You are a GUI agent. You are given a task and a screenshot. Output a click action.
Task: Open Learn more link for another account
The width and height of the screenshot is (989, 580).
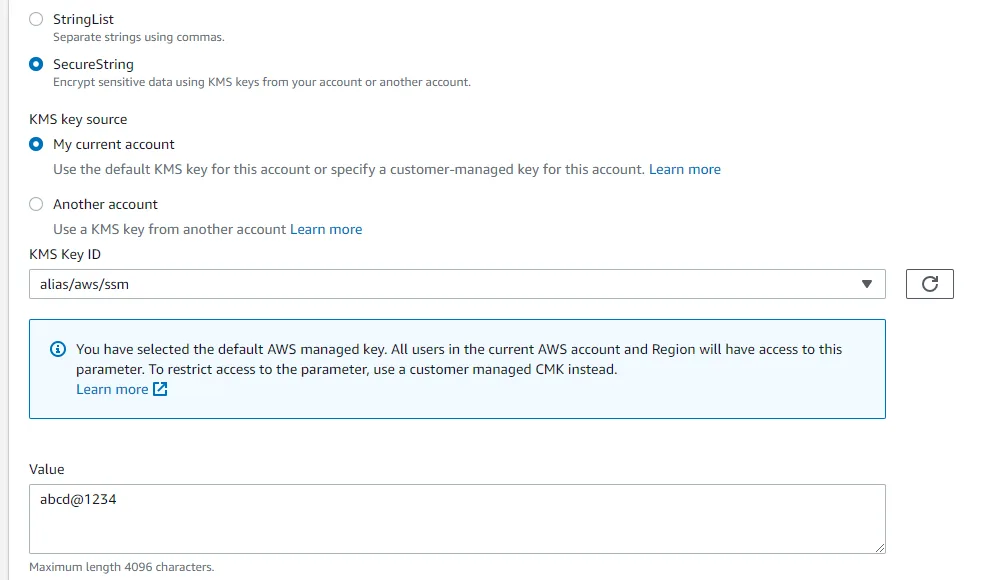point(326,229)
